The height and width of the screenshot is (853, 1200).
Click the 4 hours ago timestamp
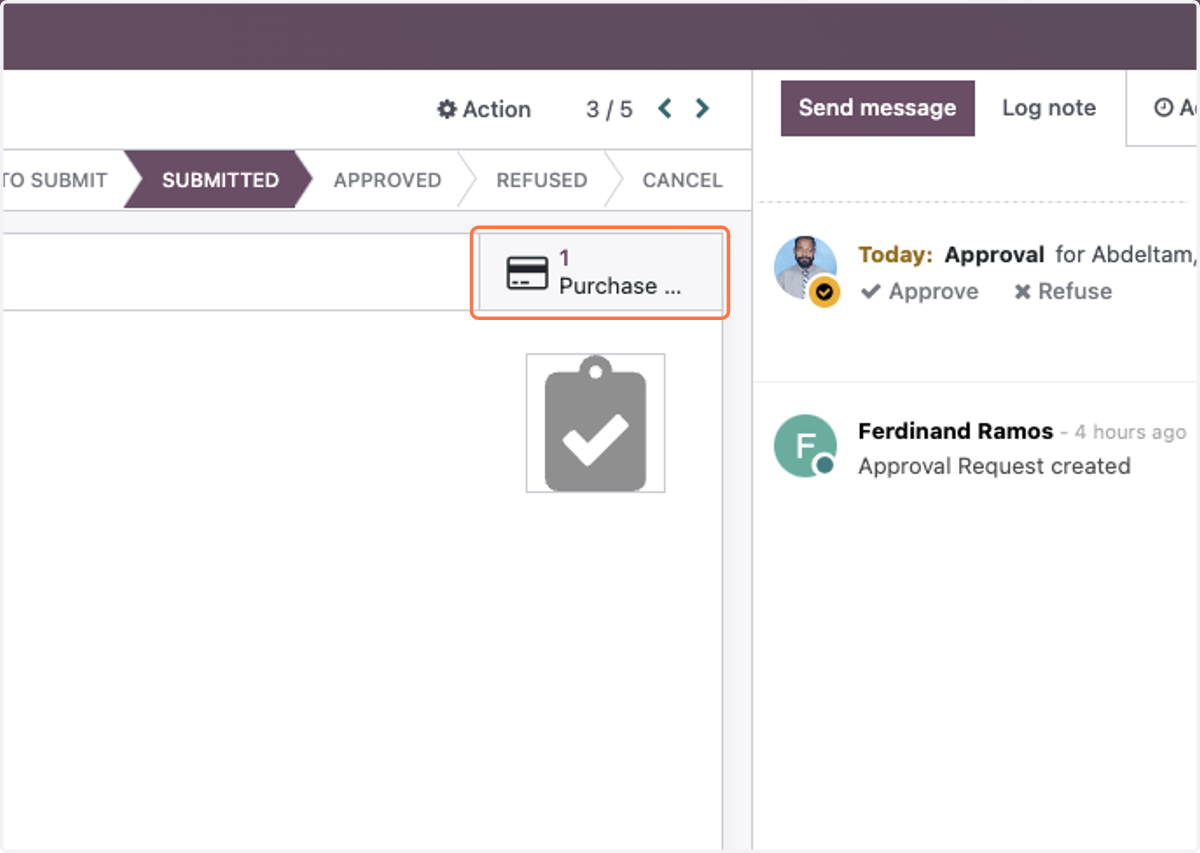pos(1130,432)
